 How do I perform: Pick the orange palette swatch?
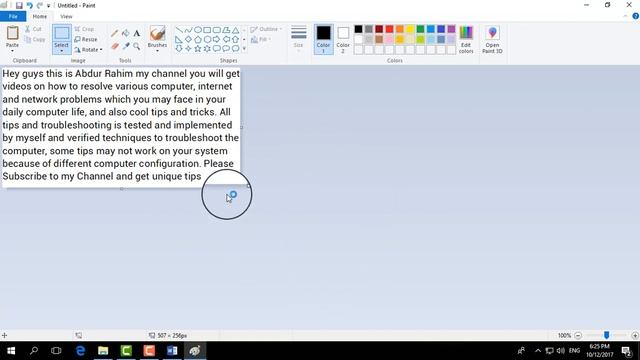click(400, 29)
